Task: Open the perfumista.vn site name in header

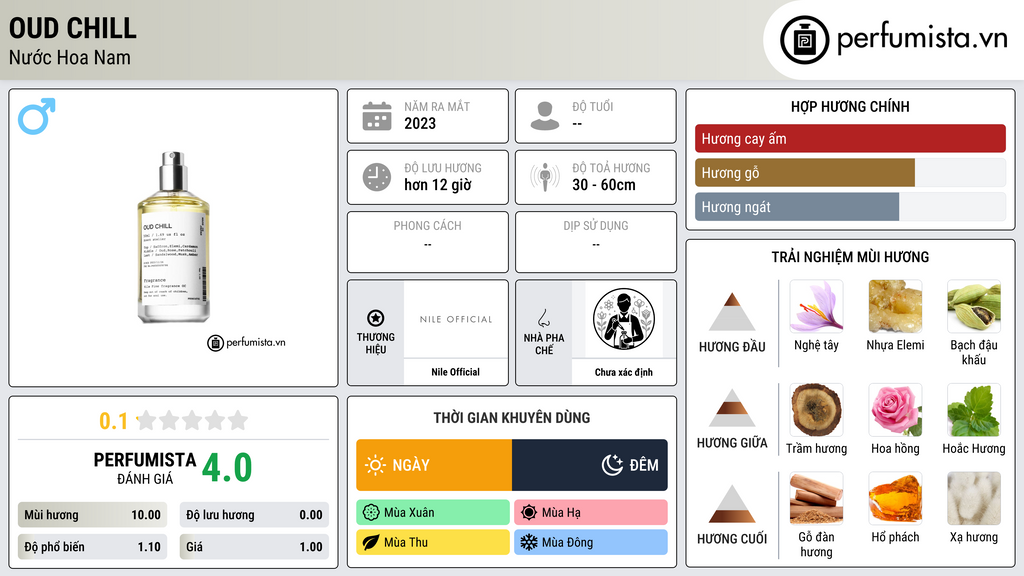Action: click(x=922, y=39)
